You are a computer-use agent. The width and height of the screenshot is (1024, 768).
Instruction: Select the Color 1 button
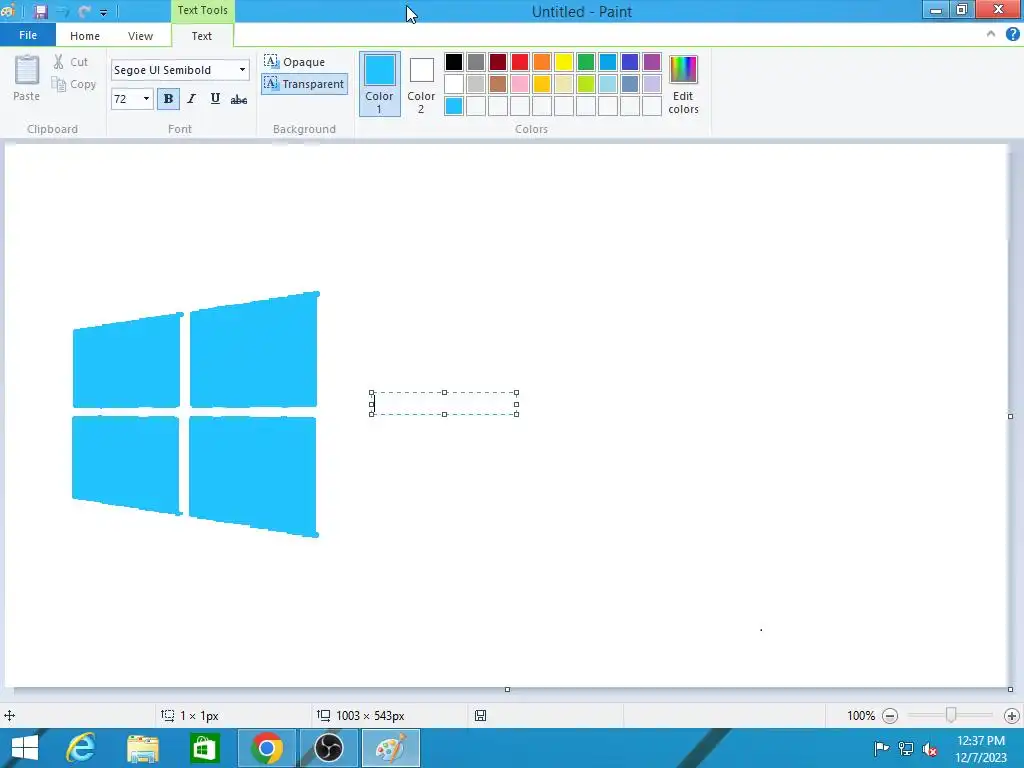click(379, 84)
